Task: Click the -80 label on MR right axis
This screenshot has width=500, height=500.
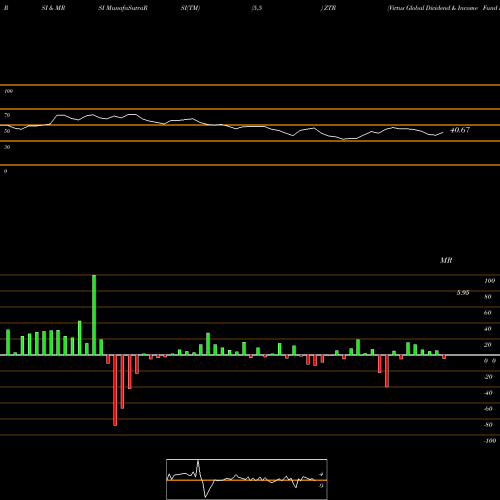Action: tap(488, 425)
